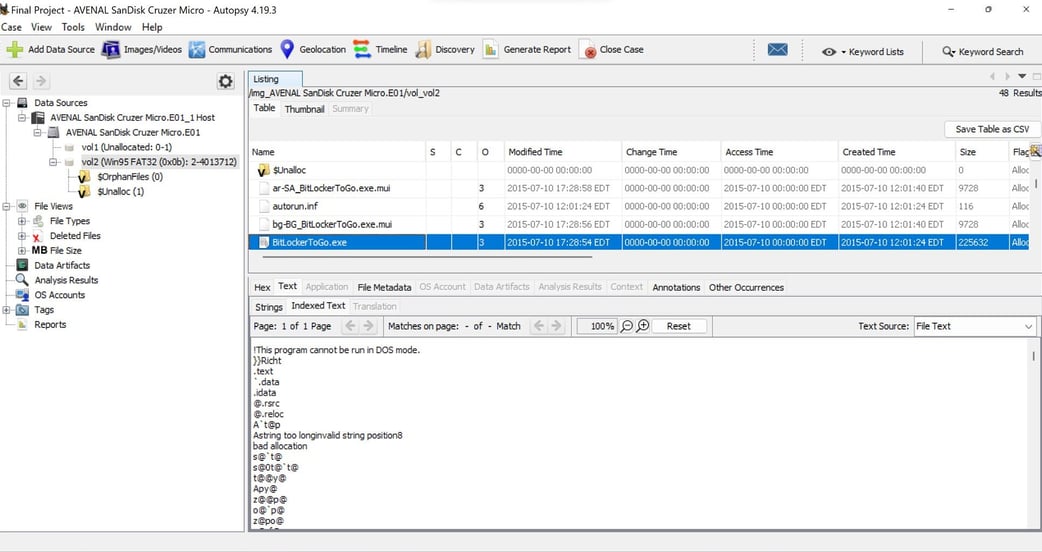Image resolution: width=1042 pixels, height=552 pixels.
Task: Click the table column chooser icon
Action: tap(1035, 152)
